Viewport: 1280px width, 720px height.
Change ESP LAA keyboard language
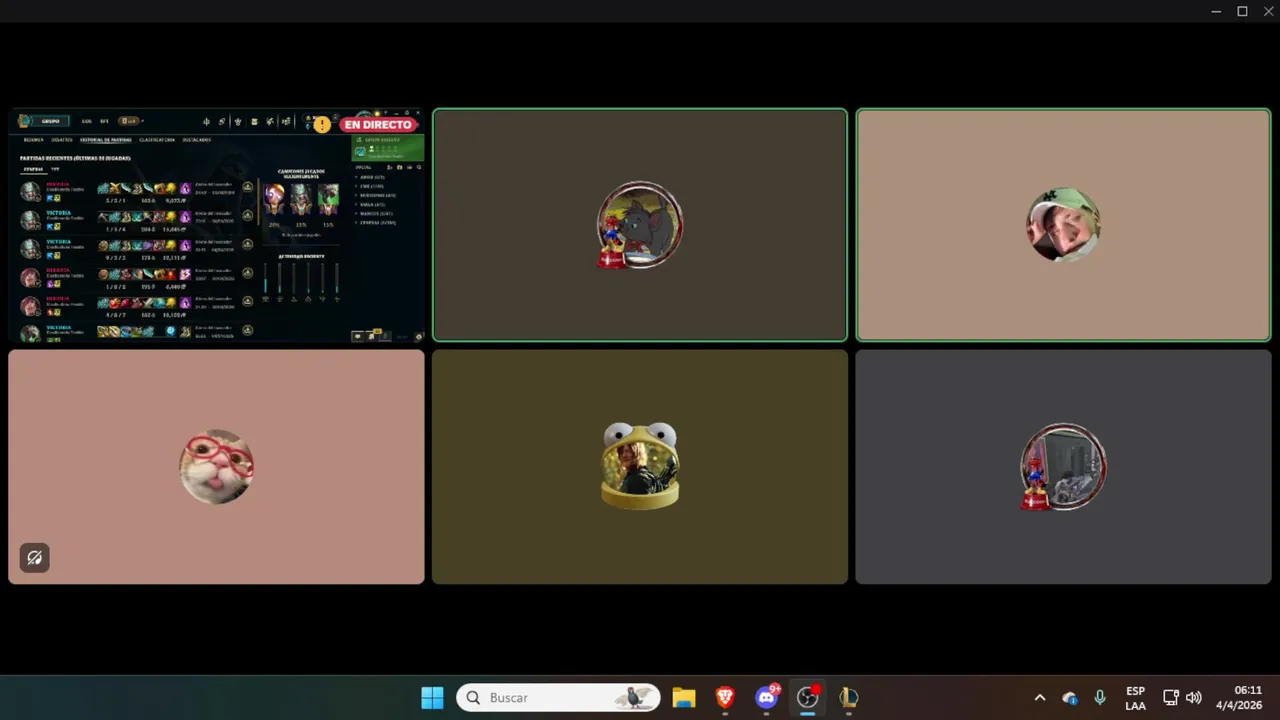1135,698
